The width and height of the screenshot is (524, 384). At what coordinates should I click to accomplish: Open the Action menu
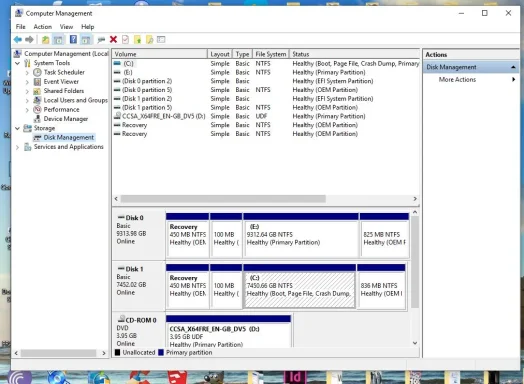(x=42, y=27)
